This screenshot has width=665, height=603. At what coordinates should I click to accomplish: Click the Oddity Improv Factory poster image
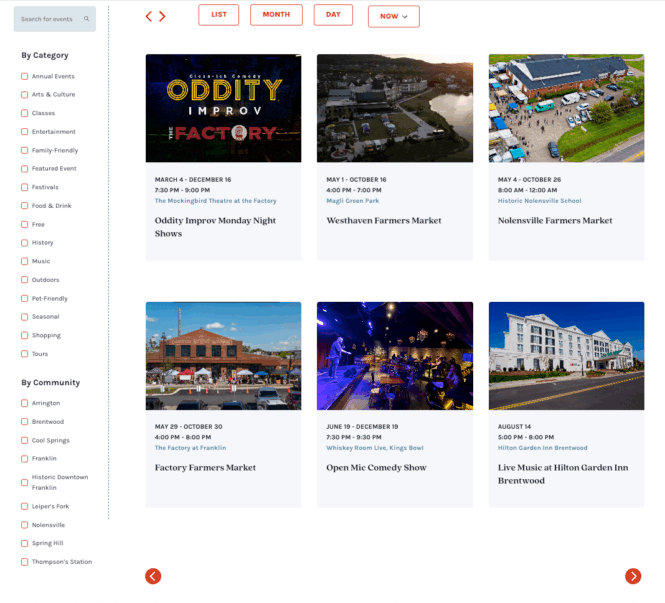coord(224,108)
